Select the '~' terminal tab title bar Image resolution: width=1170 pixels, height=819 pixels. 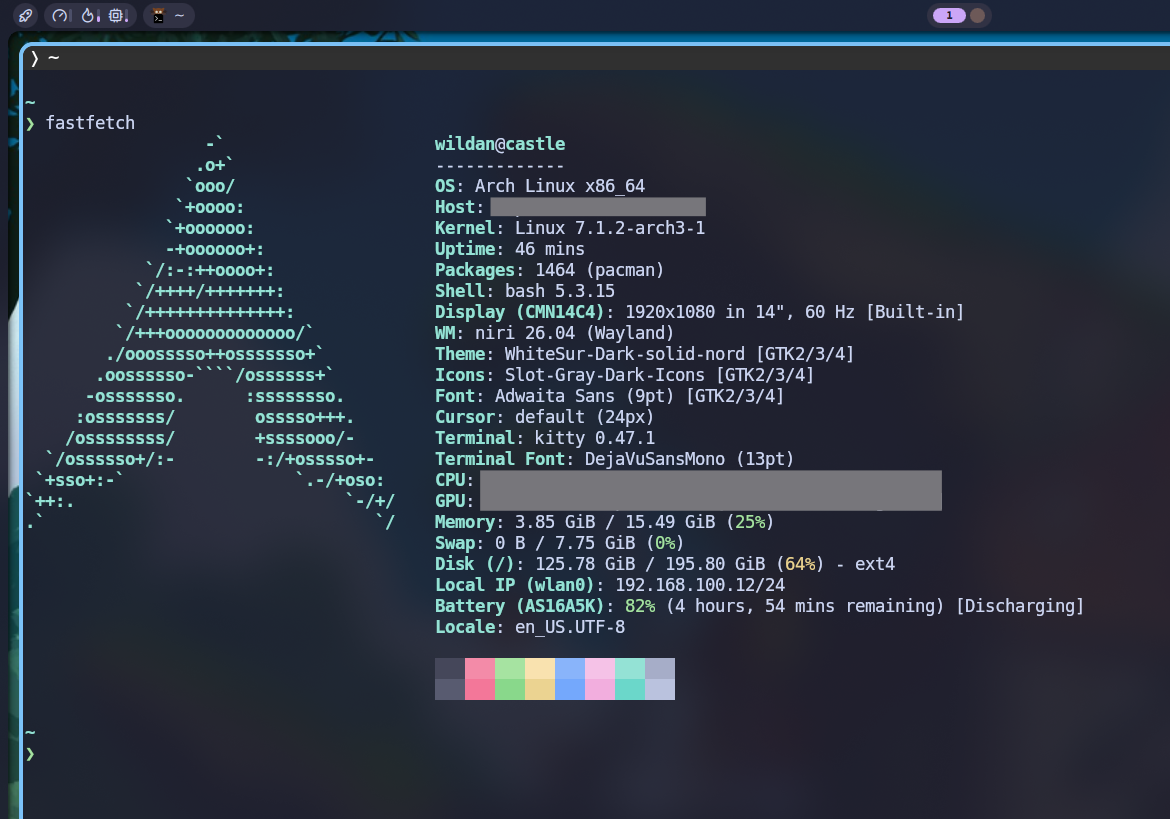click(x=595, y=58)
